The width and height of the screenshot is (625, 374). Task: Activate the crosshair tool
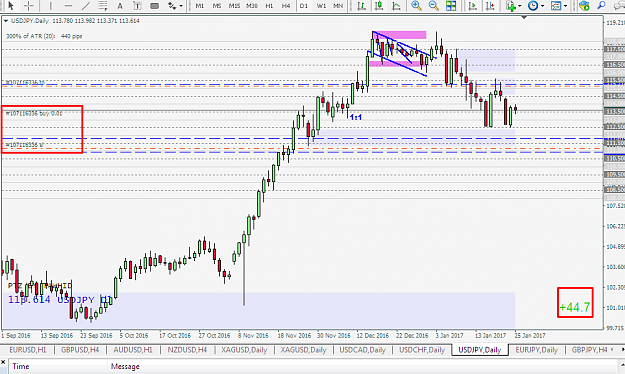tap(29, 5)
